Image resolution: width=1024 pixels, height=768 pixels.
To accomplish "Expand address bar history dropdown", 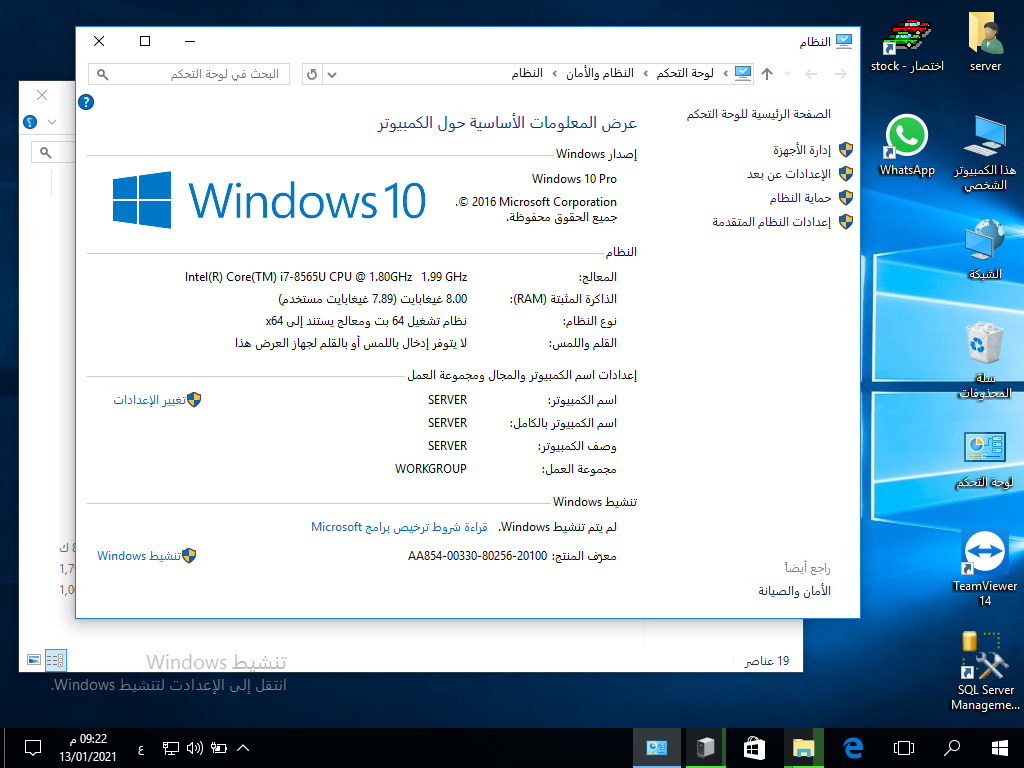I will point(332,74).
